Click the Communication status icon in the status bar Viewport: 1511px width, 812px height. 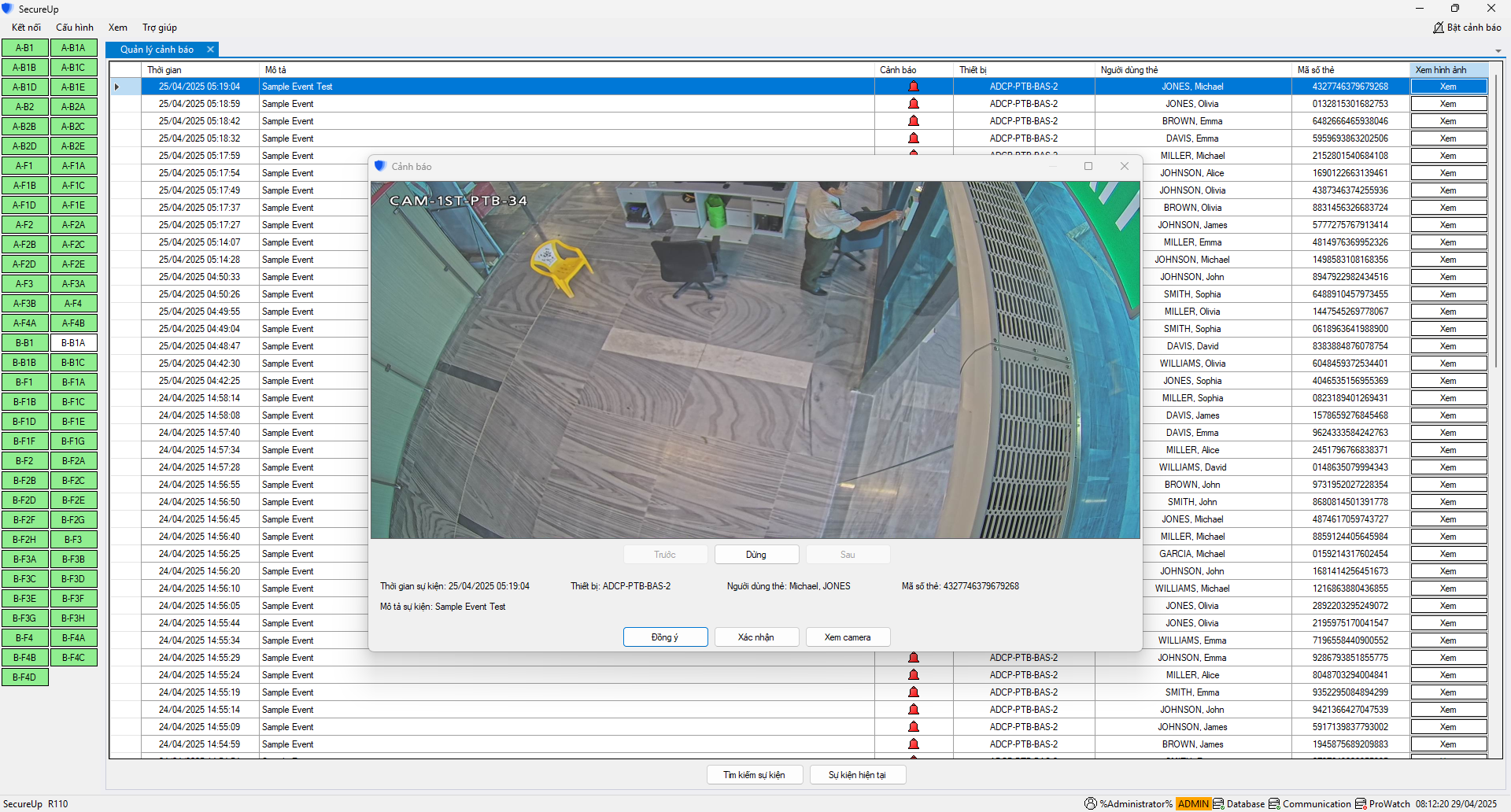coord(1274,803)
